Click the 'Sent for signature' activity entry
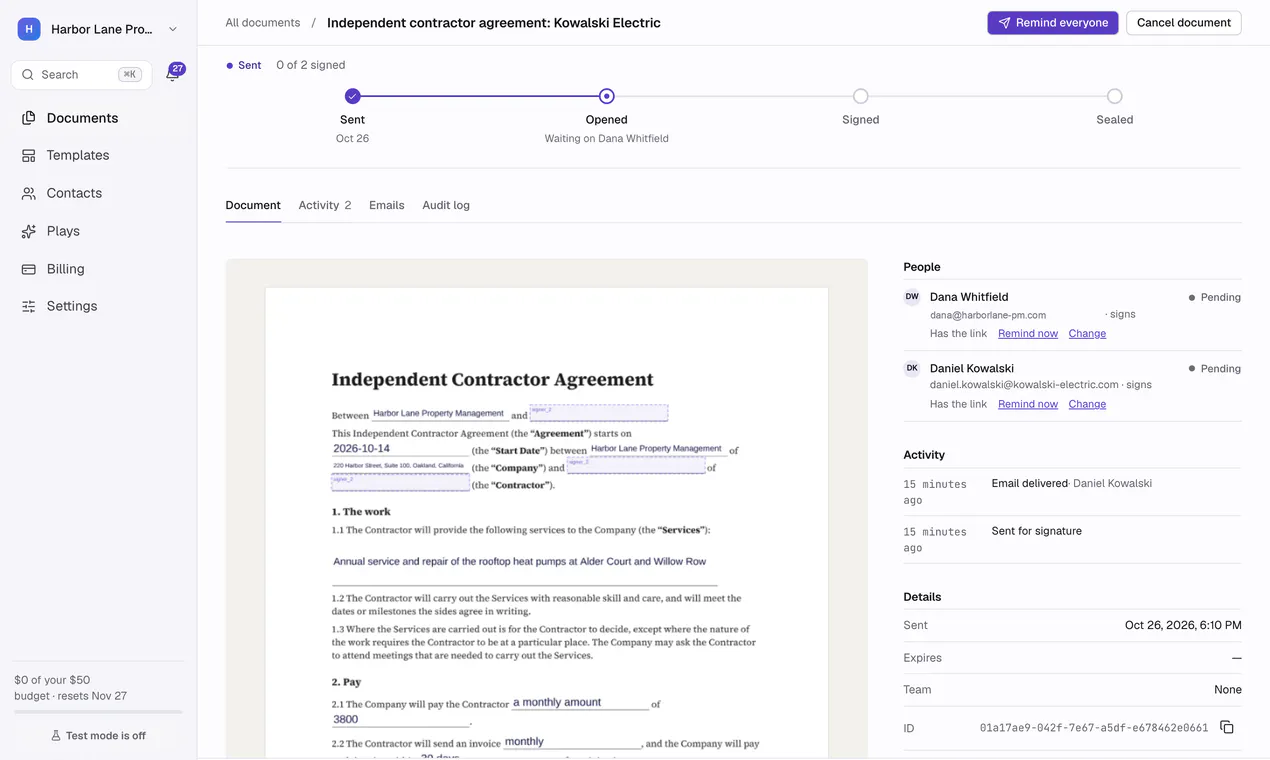This screenshot has width=1270, height=760. (x=1072, y=539)
